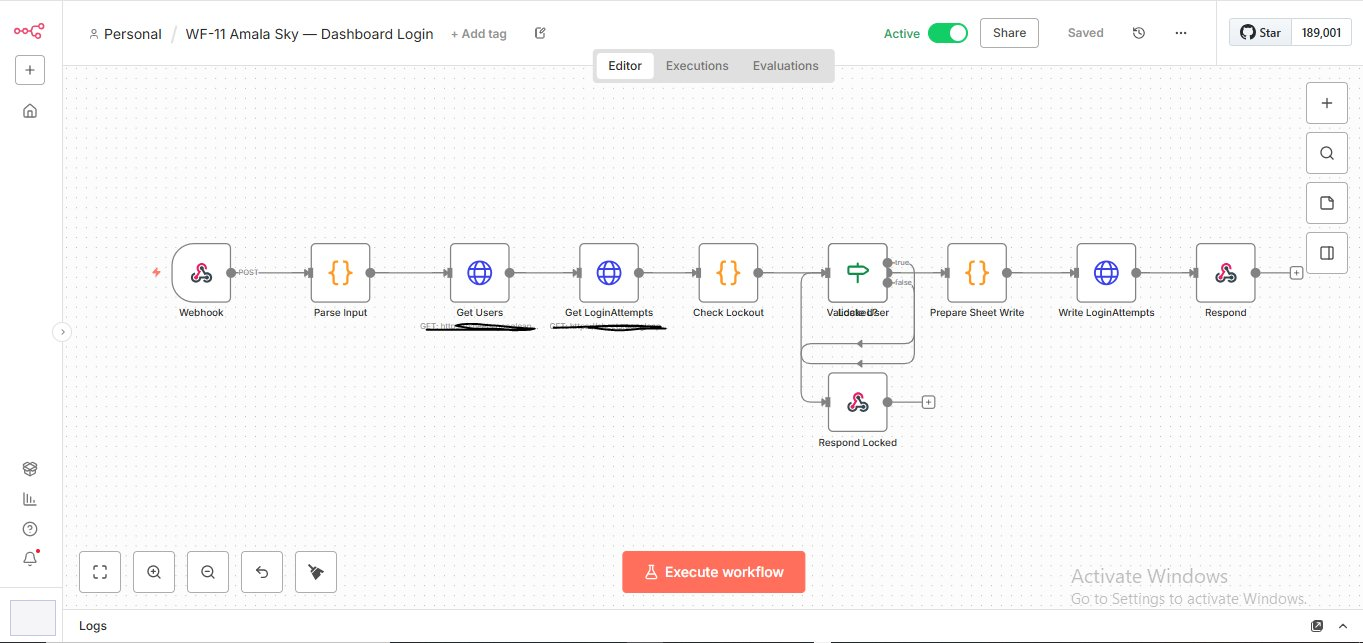Open the Help question mark icon
1363x643 pixels.
click(30, 529)
